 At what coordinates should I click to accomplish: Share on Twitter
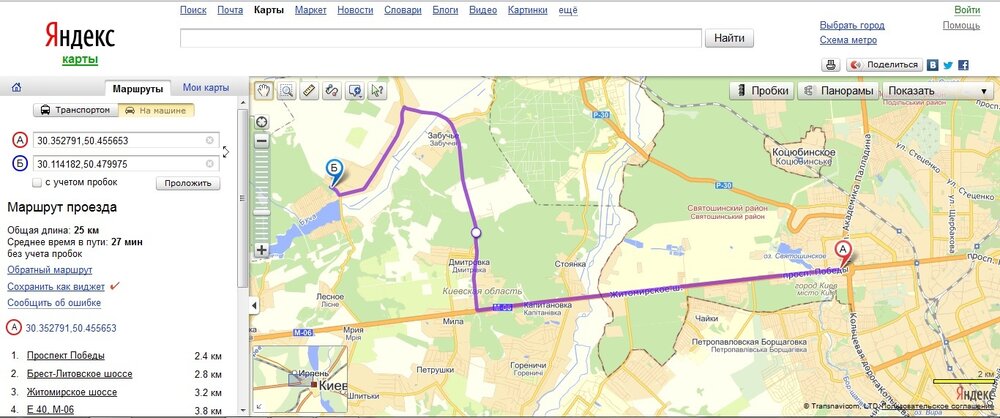[x=948, y=65]
